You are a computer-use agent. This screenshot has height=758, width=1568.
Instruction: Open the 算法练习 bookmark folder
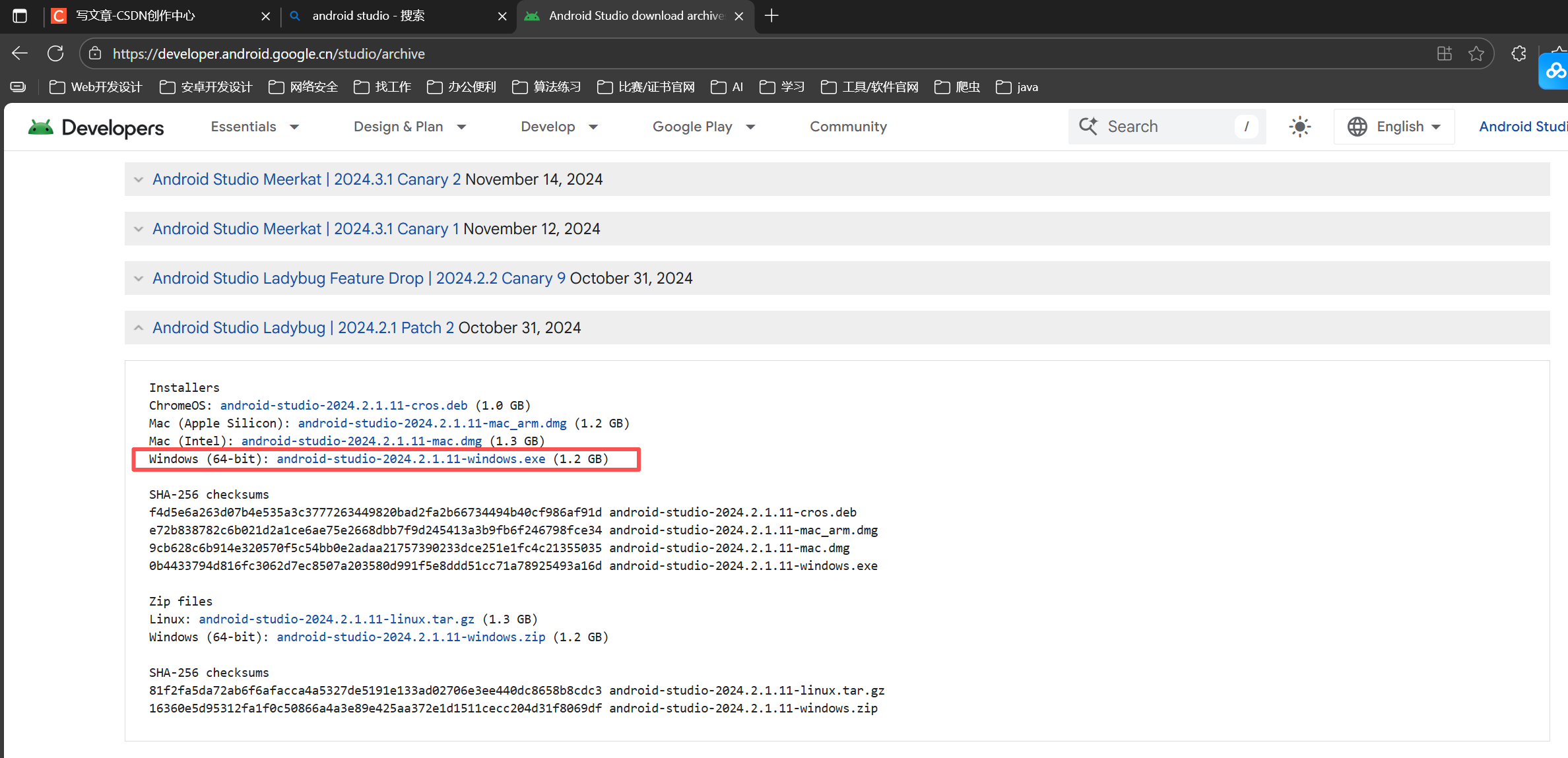tap(546, 87)
